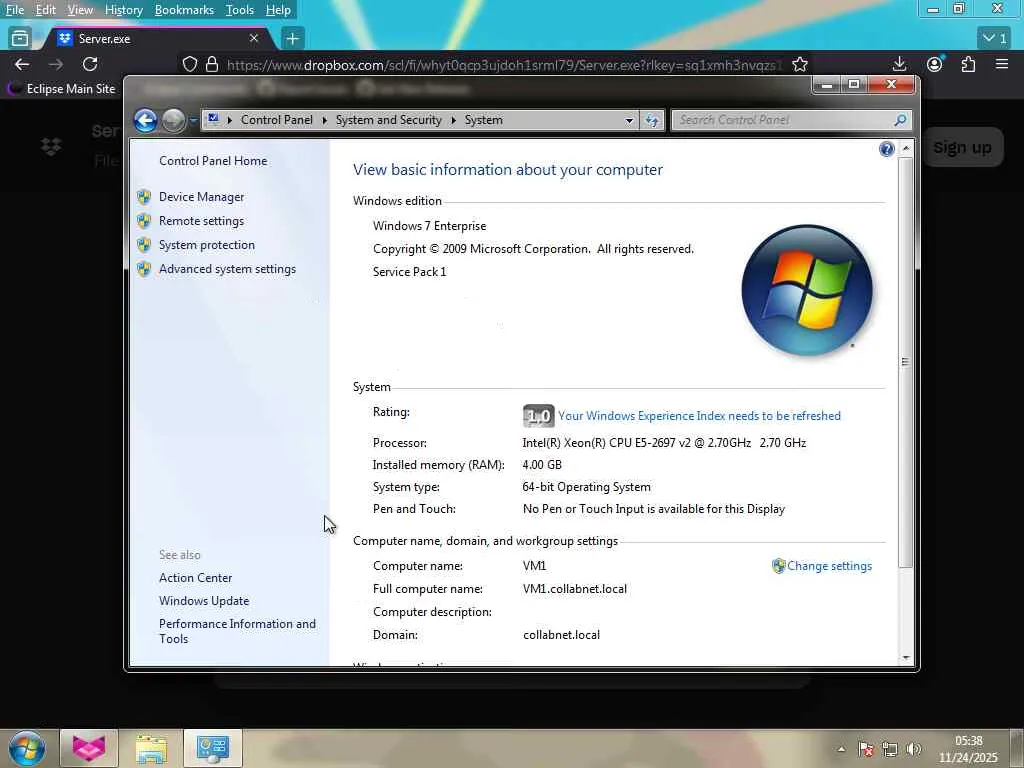Open Firefox hamburger application menu
The width and height of the screenshot is (1024, 768).
click(1002, 64)
